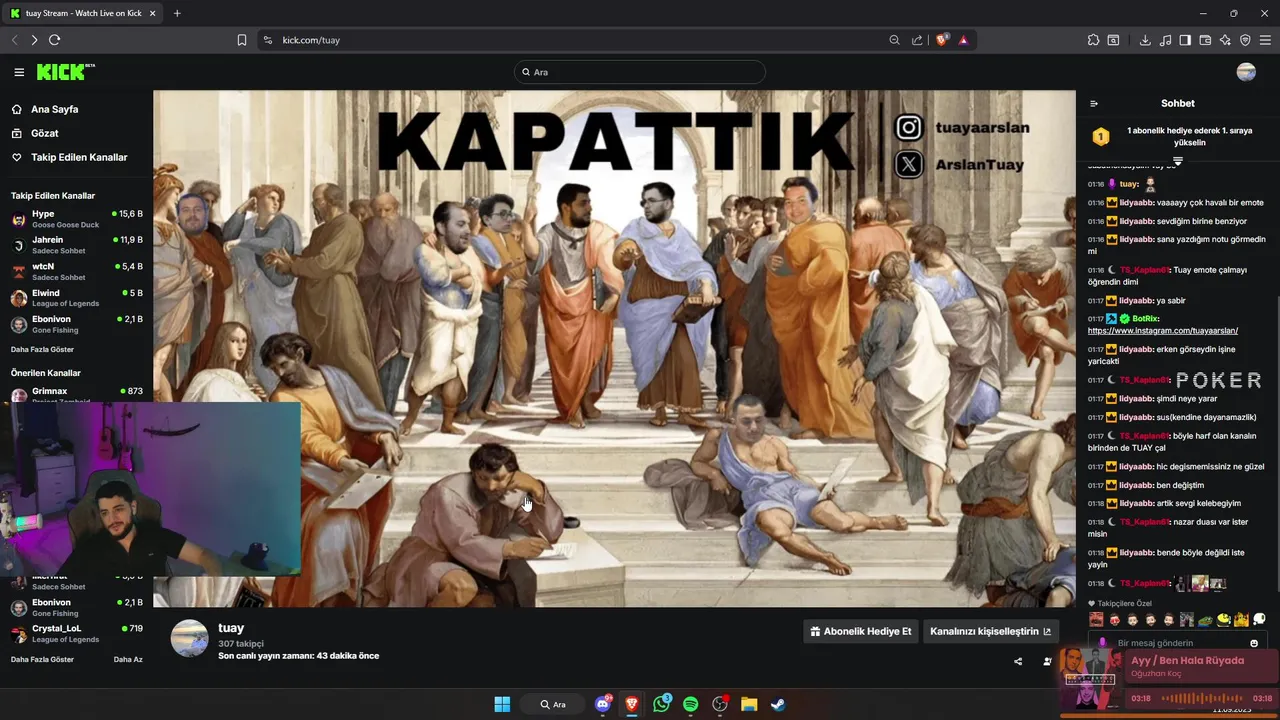Click the Ara search field on Kick

coord(640,72)
